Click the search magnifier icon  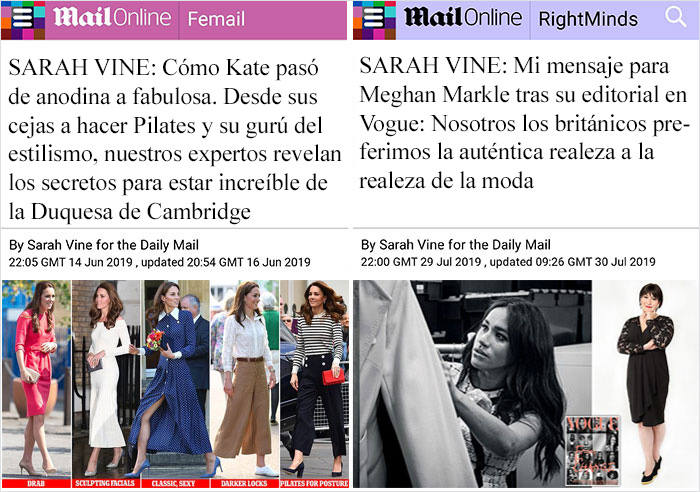(x=675, y=18)
